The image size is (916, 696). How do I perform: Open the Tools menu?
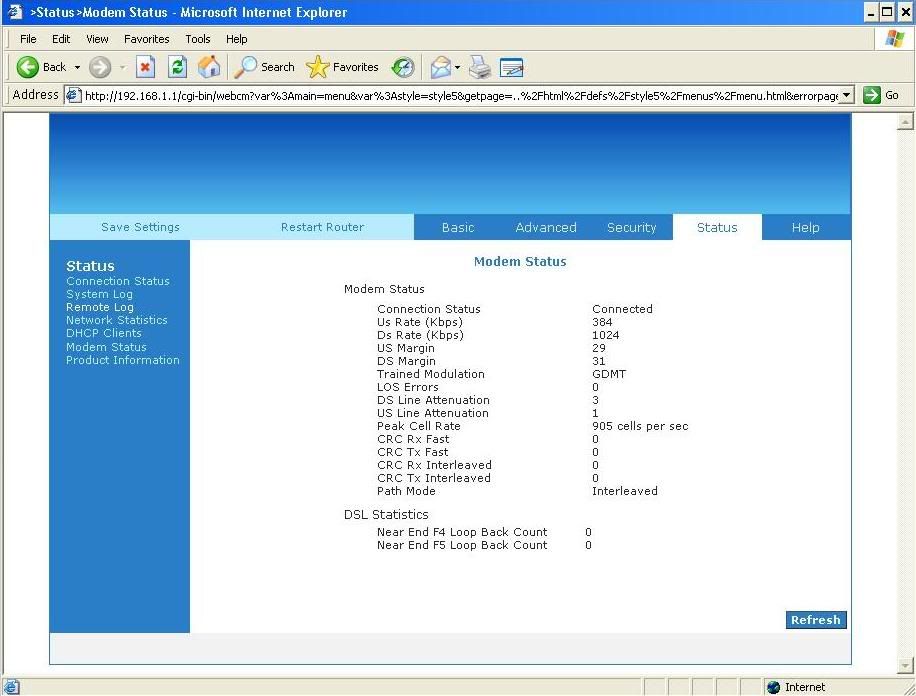pyautogui.click(x=198, y=39)
